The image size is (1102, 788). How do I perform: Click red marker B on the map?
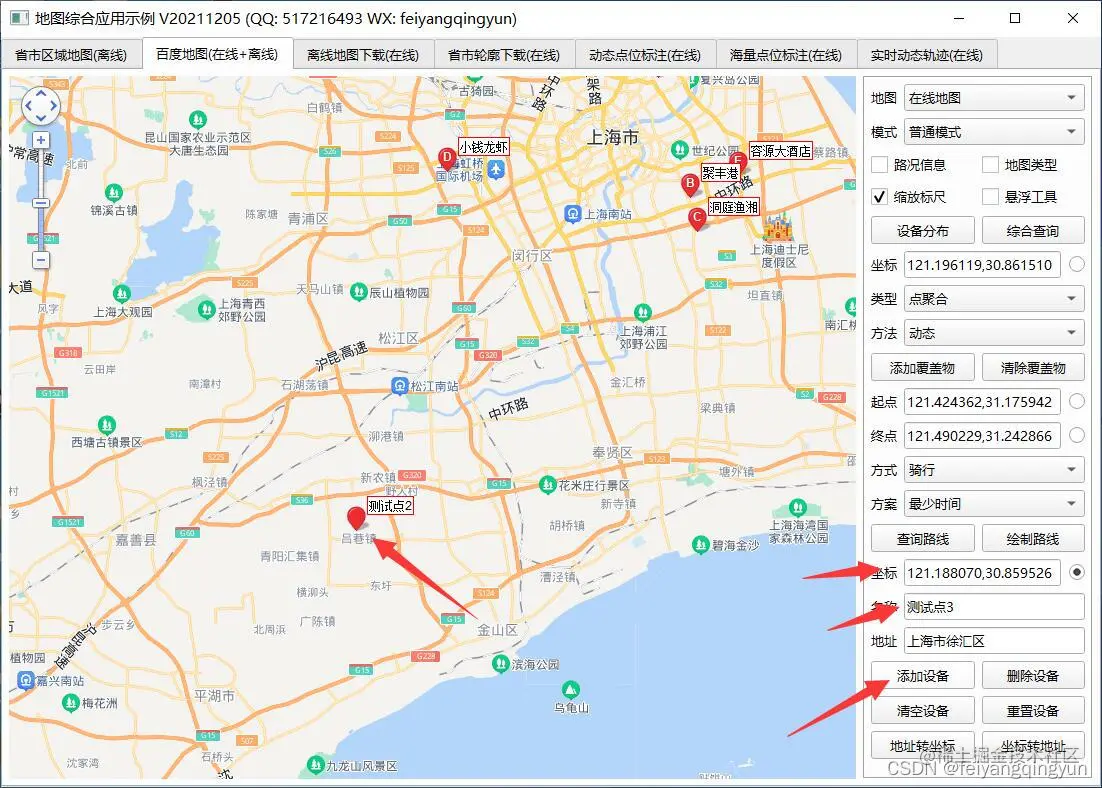690,186
